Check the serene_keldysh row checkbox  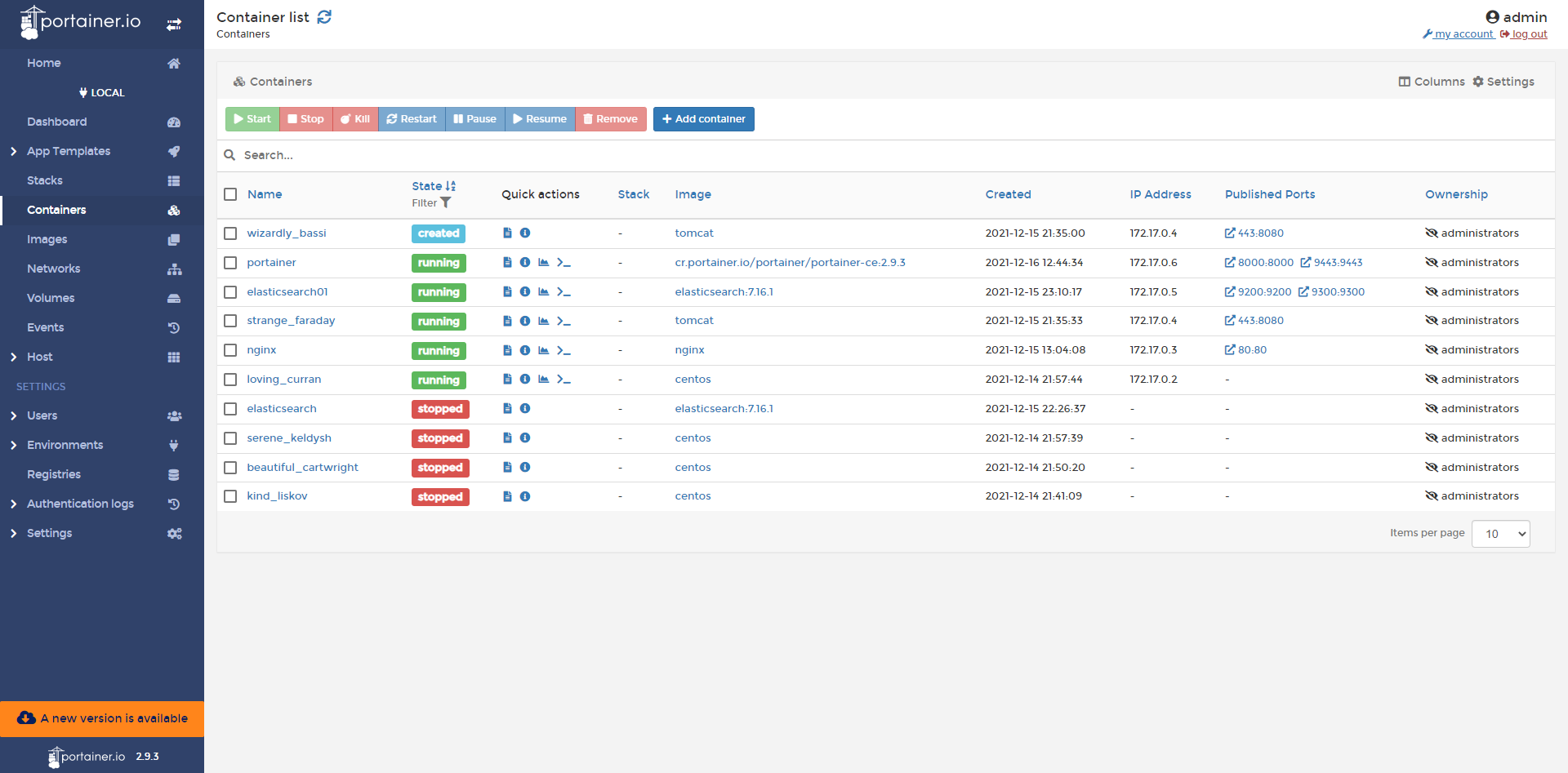tap(230, 438)
